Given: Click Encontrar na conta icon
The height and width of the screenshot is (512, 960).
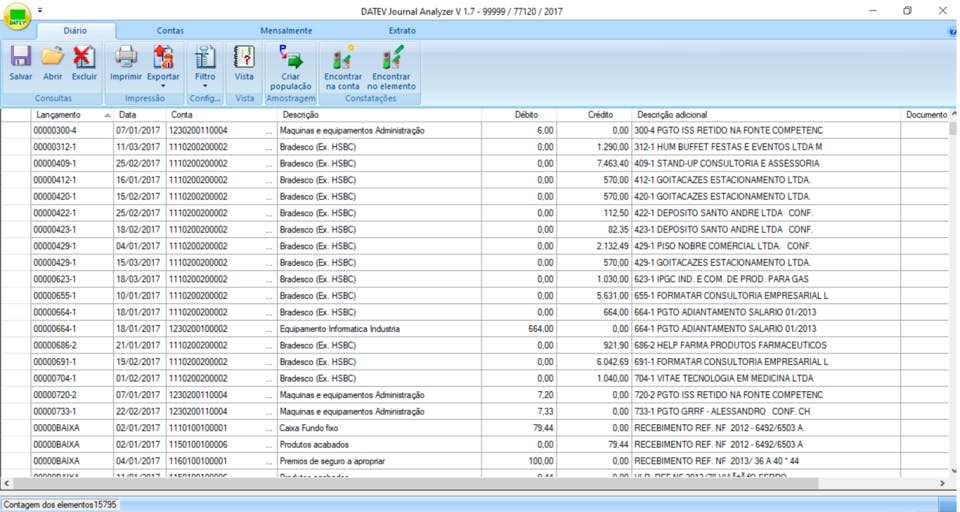Looking at the screenshot, I should [343, 58].
